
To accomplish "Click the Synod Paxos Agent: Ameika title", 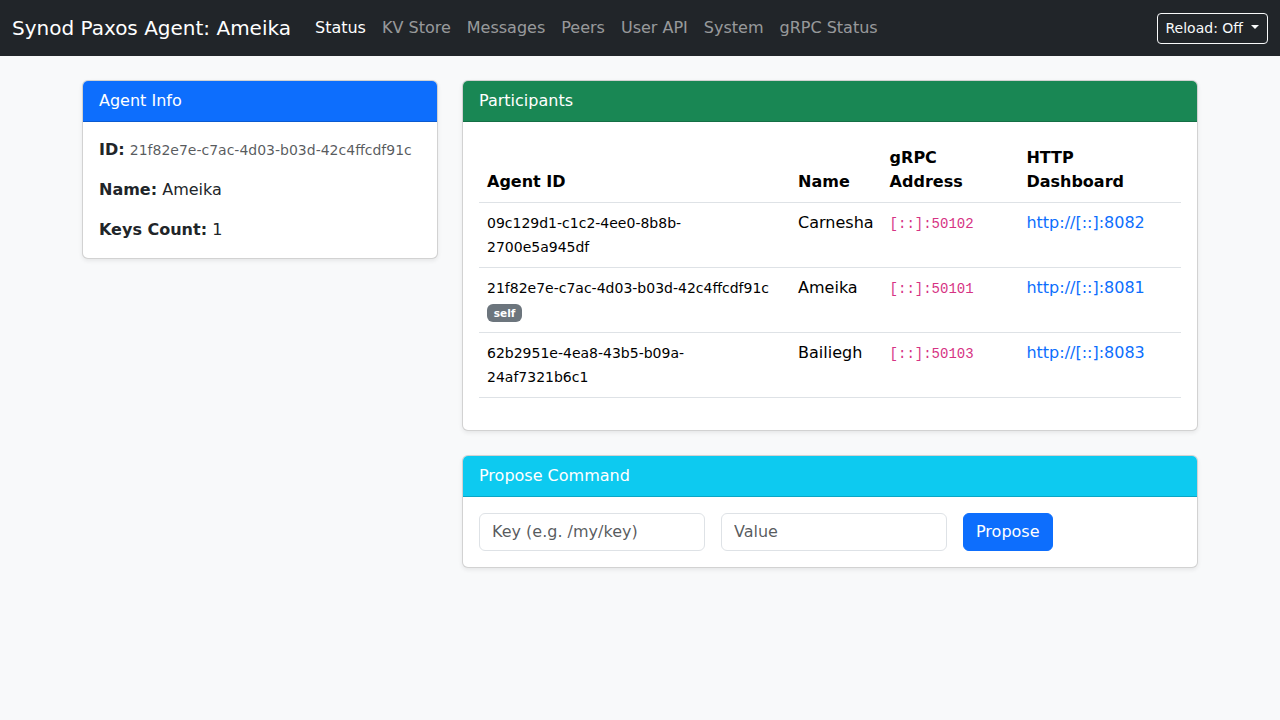I will (x=151, y=28).
